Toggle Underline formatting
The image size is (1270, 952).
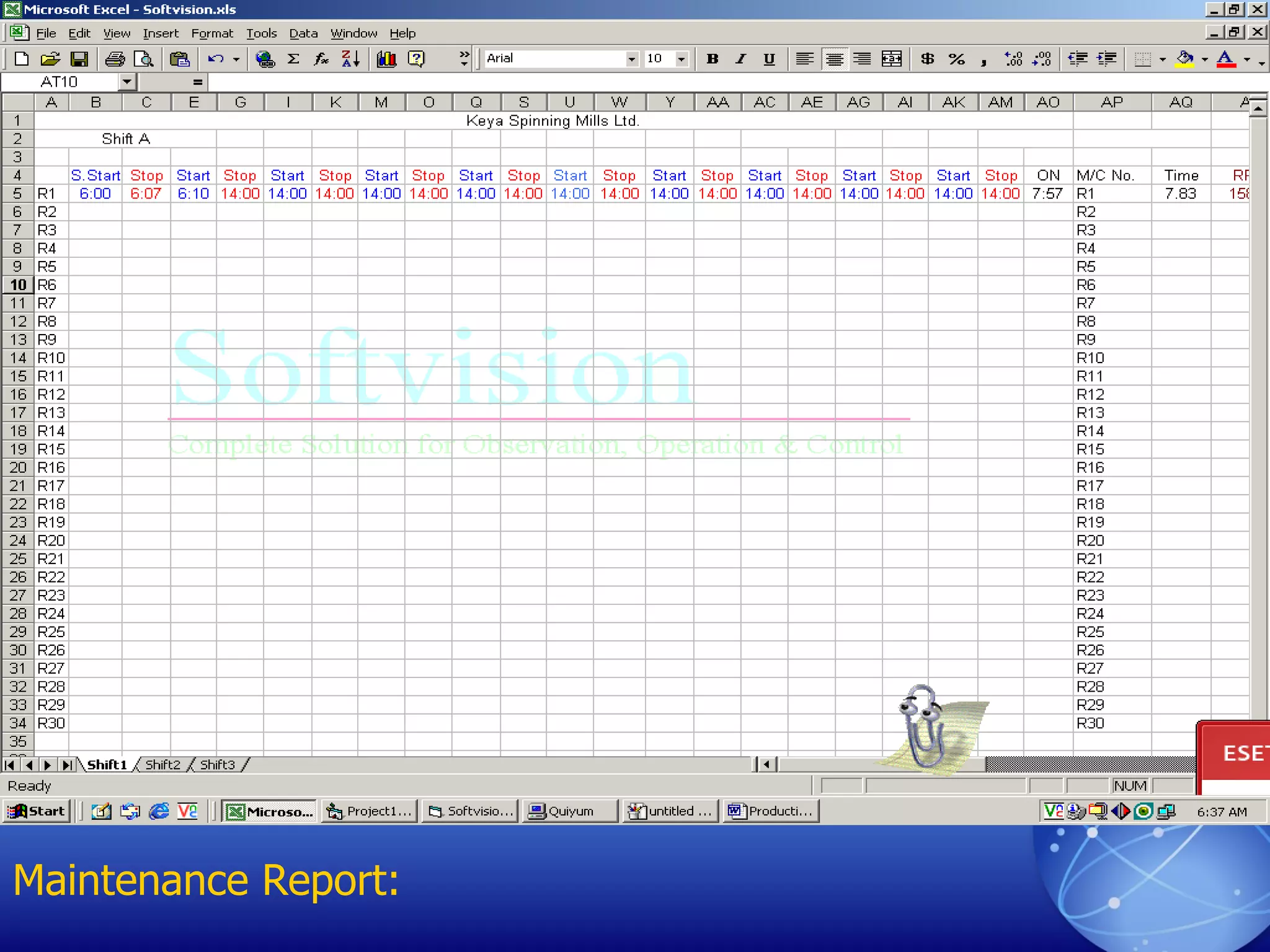769,59
